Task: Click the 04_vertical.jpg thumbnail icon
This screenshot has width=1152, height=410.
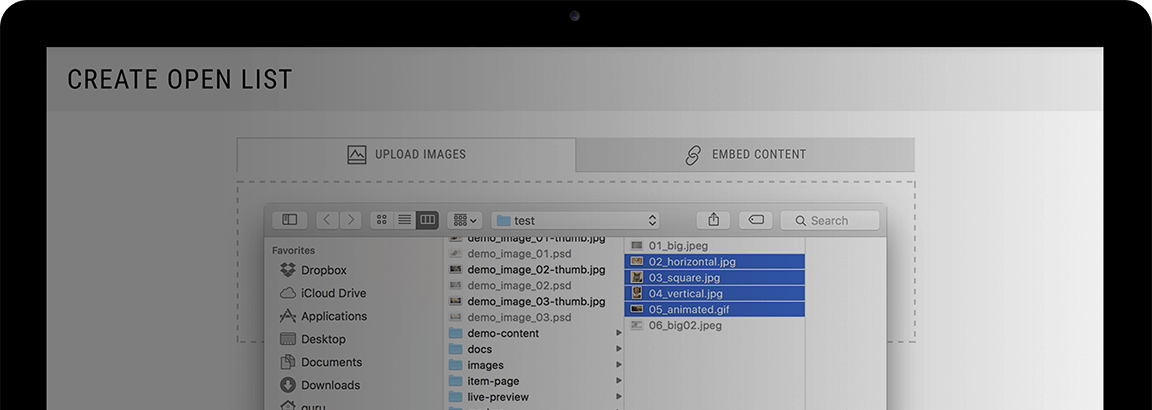Action: pos(637,293)
